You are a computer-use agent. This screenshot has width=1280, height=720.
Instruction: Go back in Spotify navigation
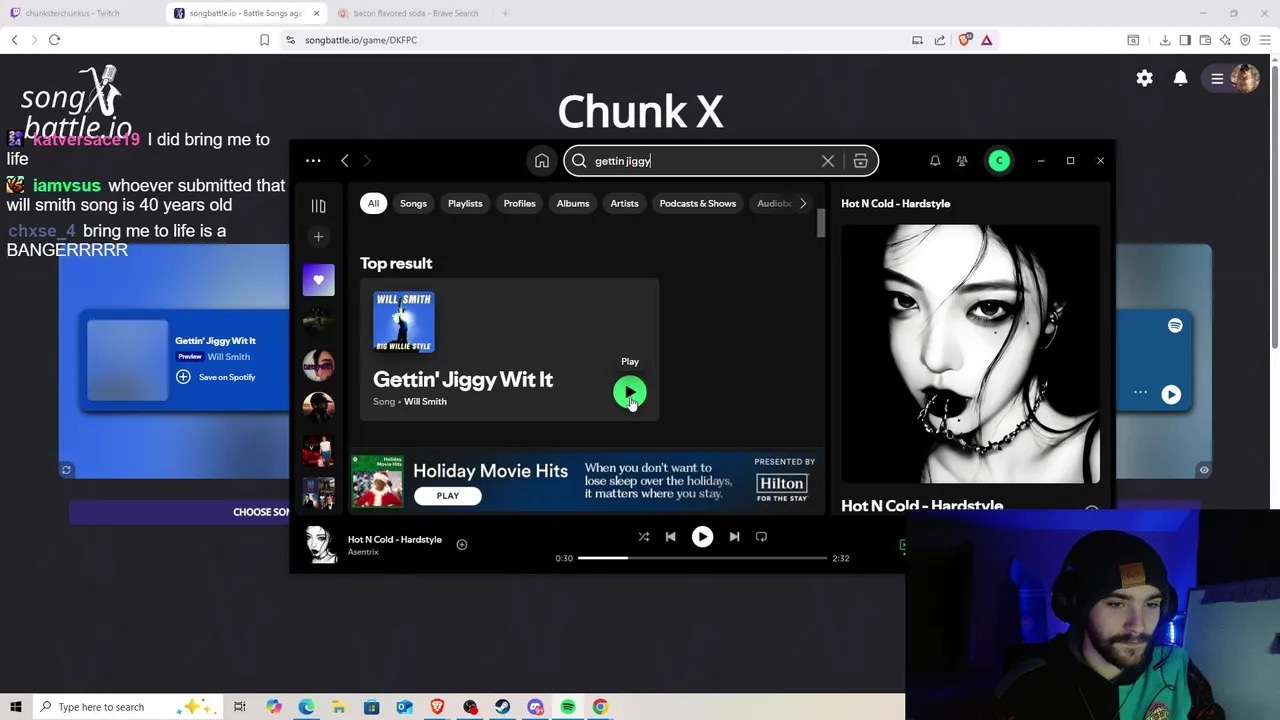[x=345, y=160]
